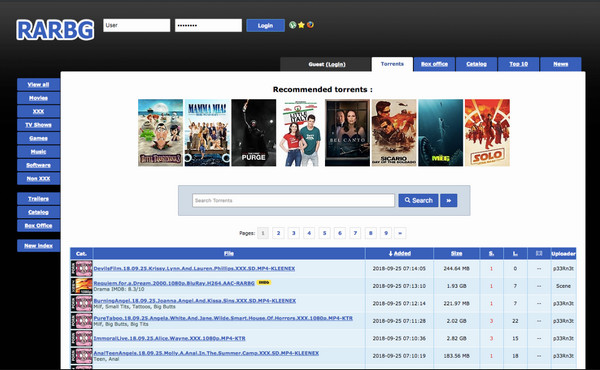Open the Software category
This screenshot has height=370, width=600.
pos(38,165)
